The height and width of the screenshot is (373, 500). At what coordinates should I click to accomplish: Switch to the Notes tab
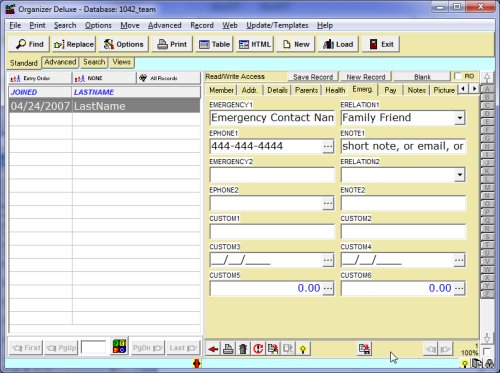pyautogui.click(x=416, y=90)
